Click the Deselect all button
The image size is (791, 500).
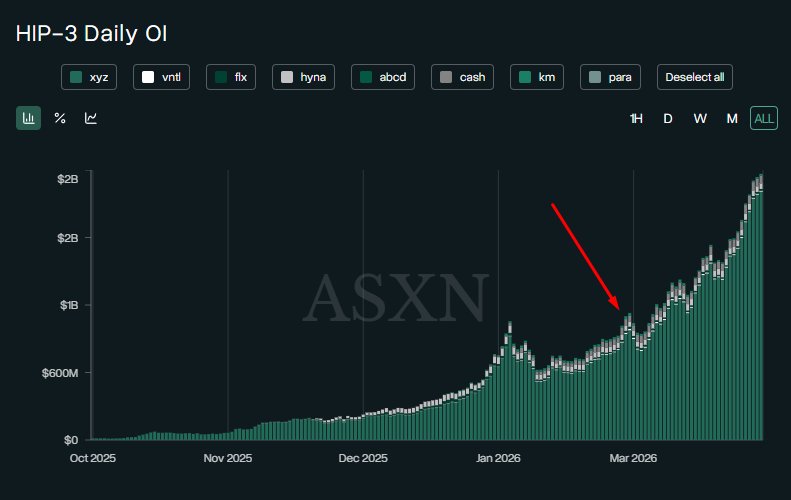pos(697,77)
